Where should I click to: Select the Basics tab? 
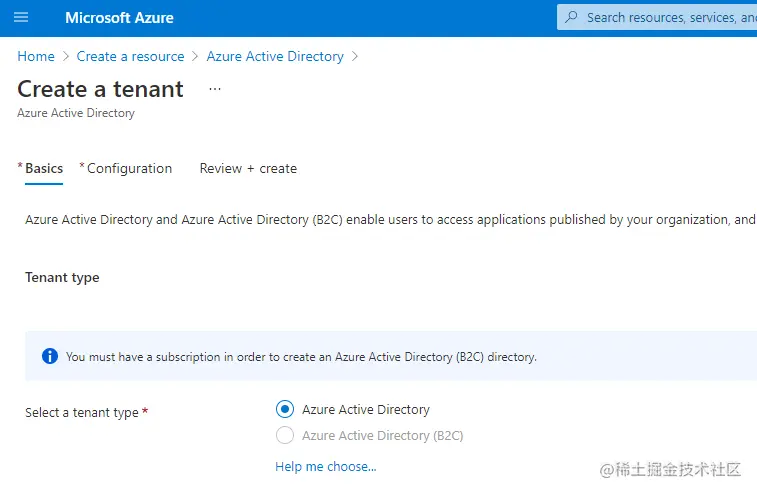click(44, 169)
